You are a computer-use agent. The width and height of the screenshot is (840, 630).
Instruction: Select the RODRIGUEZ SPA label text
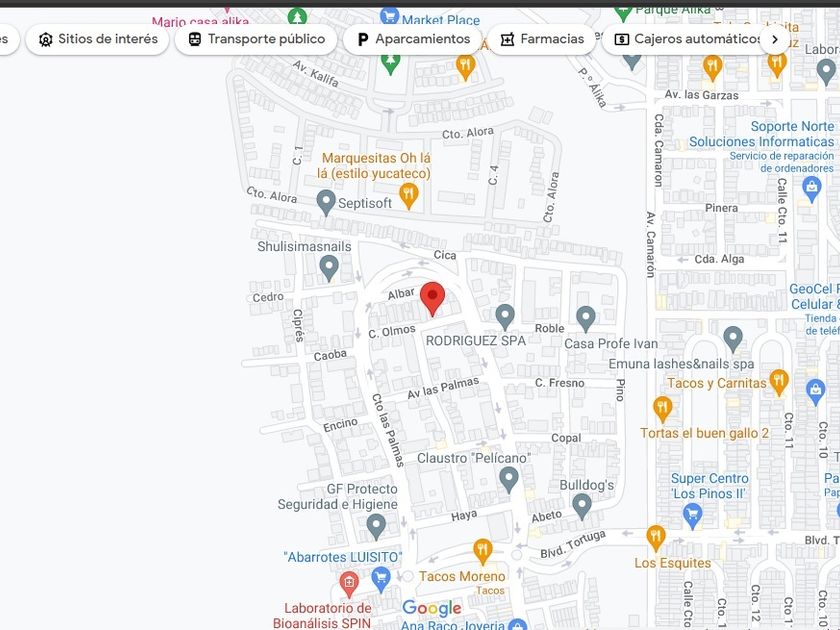pos(476,341)
